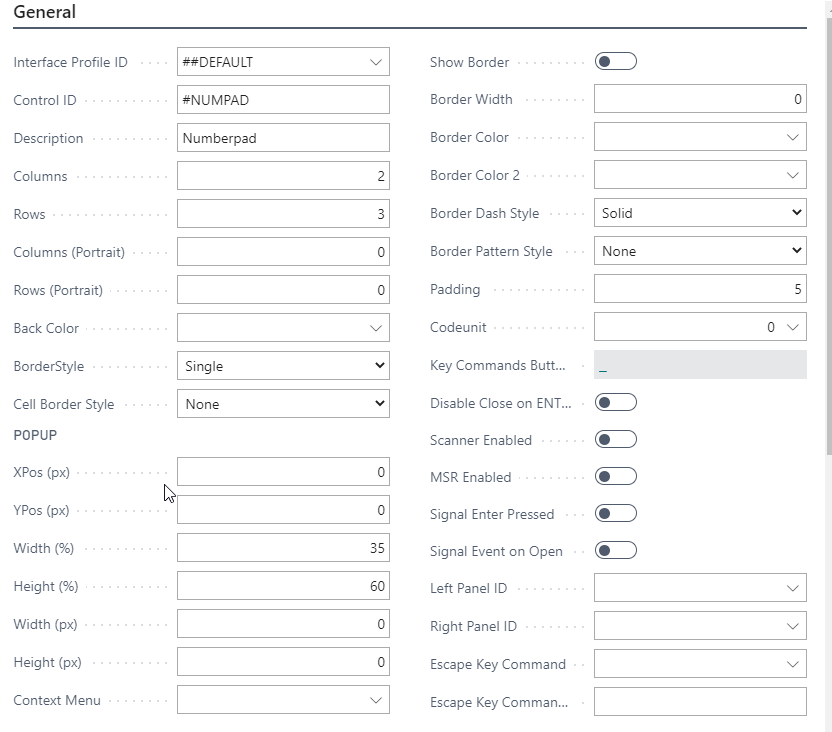Enable Signal Event on Open

click(615, 551)
